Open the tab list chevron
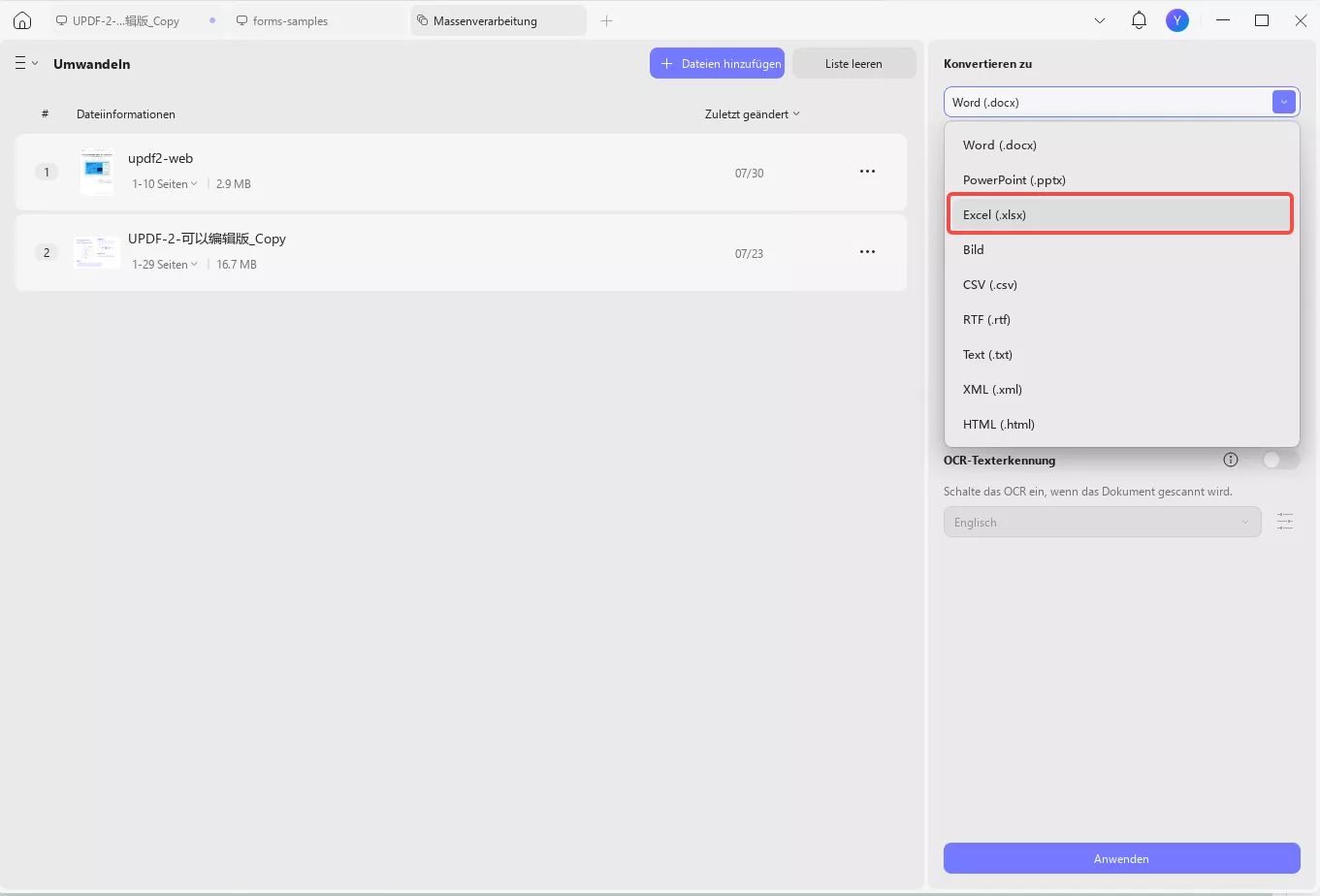This screenshot has width=1320, height=896. click(1100, 20)
